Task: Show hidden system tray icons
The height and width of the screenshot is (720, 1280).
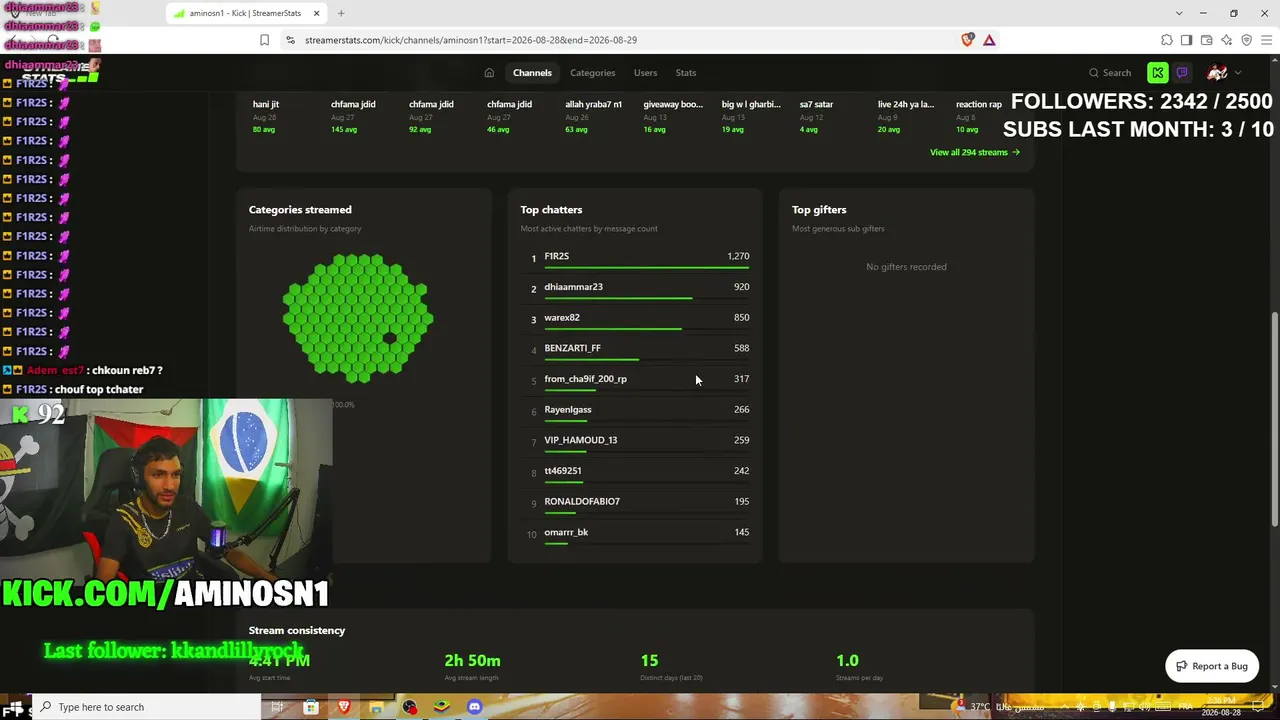Action: [1064, 707]
